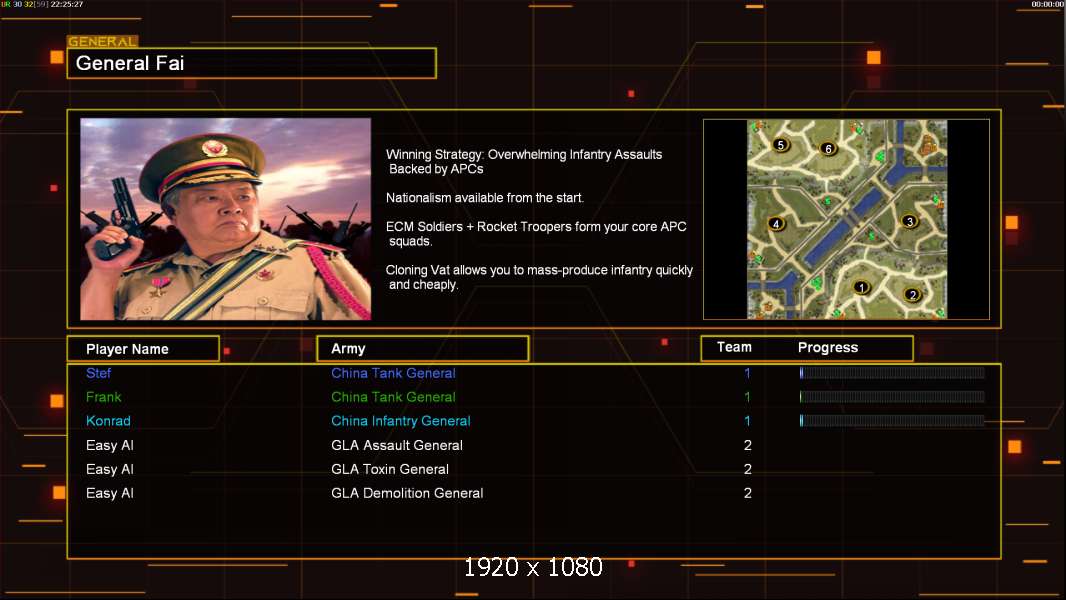Click start position marker 4 on map
The image size is (1066, 600).
point(776,224)
